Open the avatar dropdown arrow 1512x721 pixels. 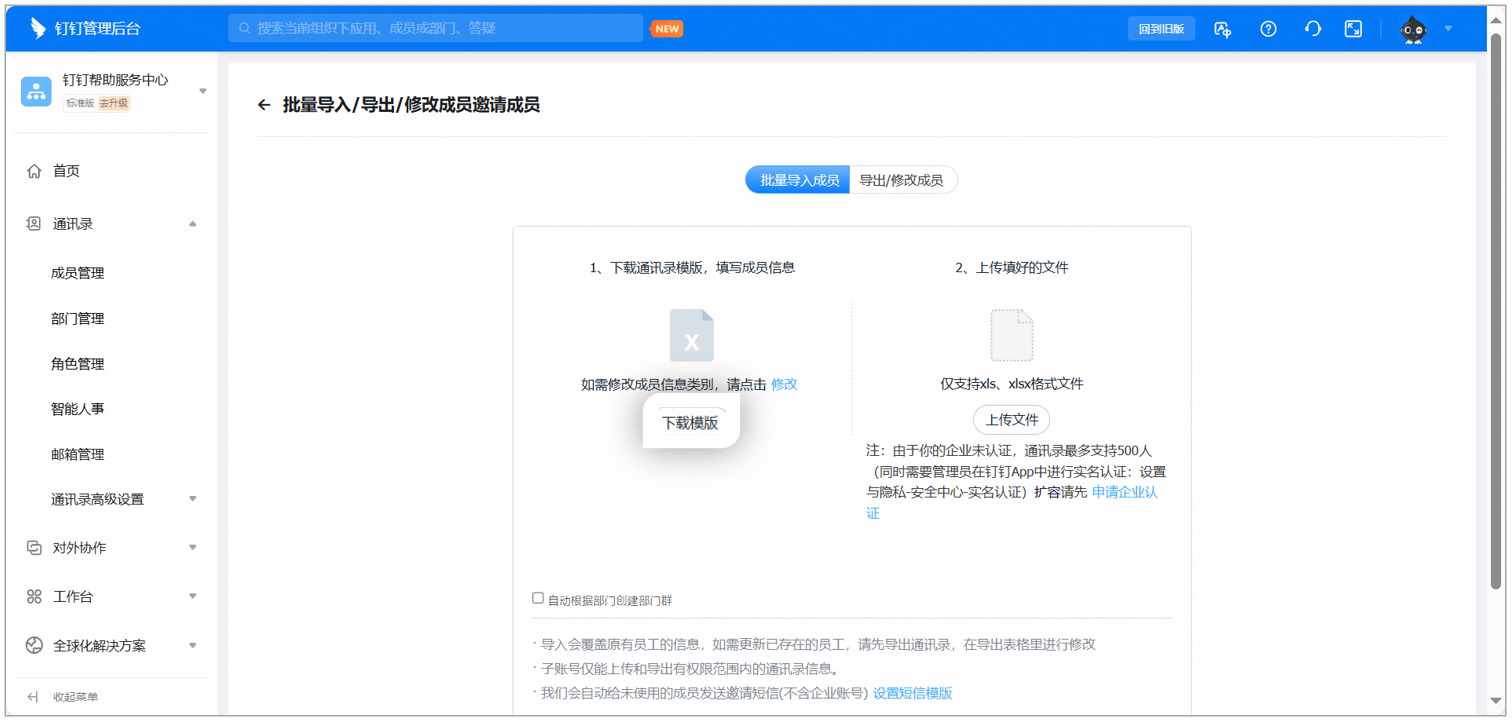[1448, 29]
